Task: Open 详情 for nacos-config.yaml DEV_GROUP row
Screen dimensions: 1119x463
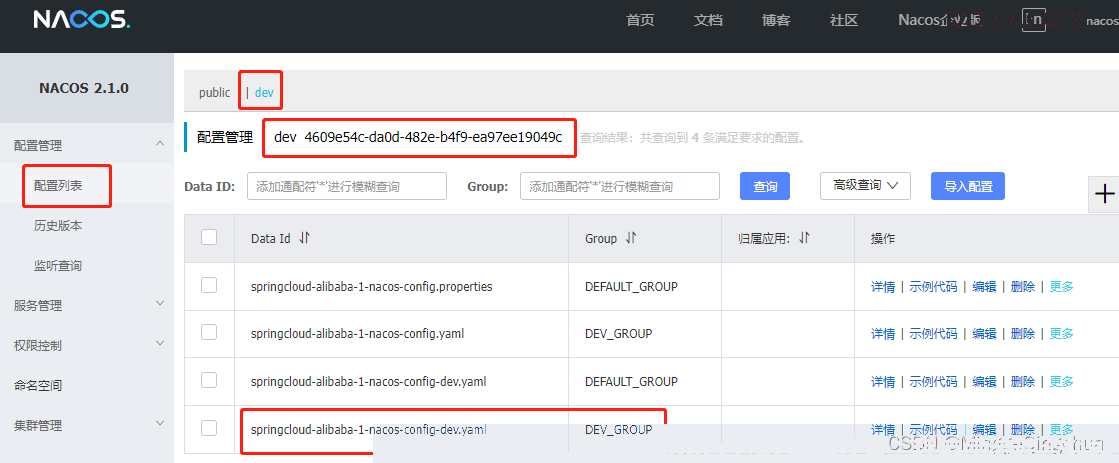Action: pyautogui.click(x=883, y=334)
